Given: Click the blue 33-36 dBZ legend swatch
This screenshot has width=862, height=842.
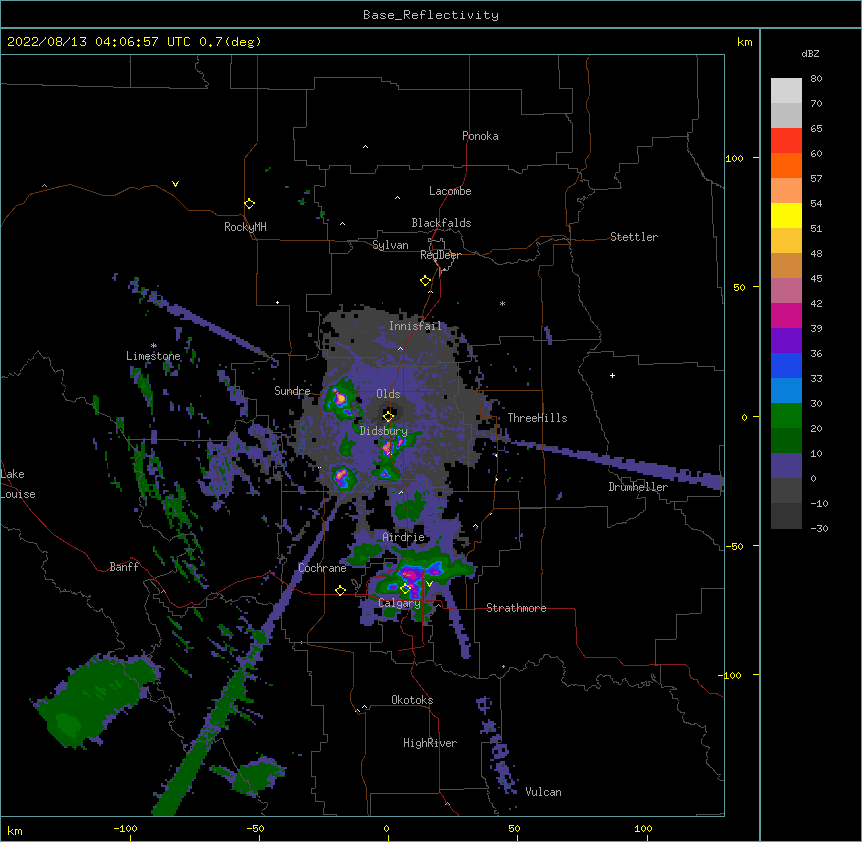Looking at the screenshot, I should [x=786, y=365].
